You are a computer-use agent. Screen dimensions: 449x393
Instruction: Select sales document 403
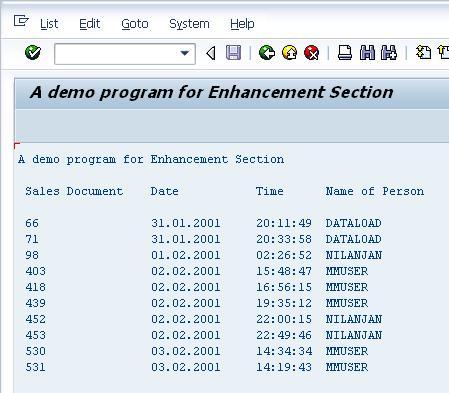click(x=35, y=271)
